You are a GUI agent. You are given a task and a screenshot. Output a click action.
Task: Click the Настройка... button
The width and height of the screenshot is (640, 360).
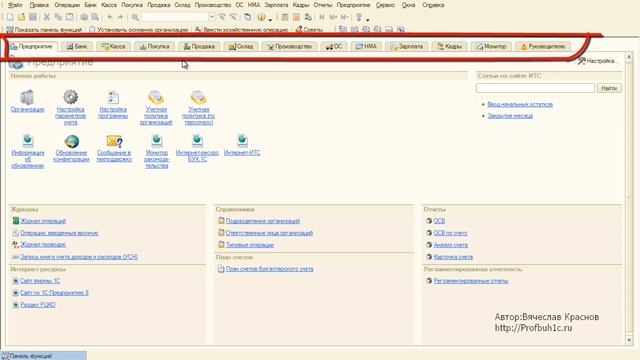pos(598,61)
